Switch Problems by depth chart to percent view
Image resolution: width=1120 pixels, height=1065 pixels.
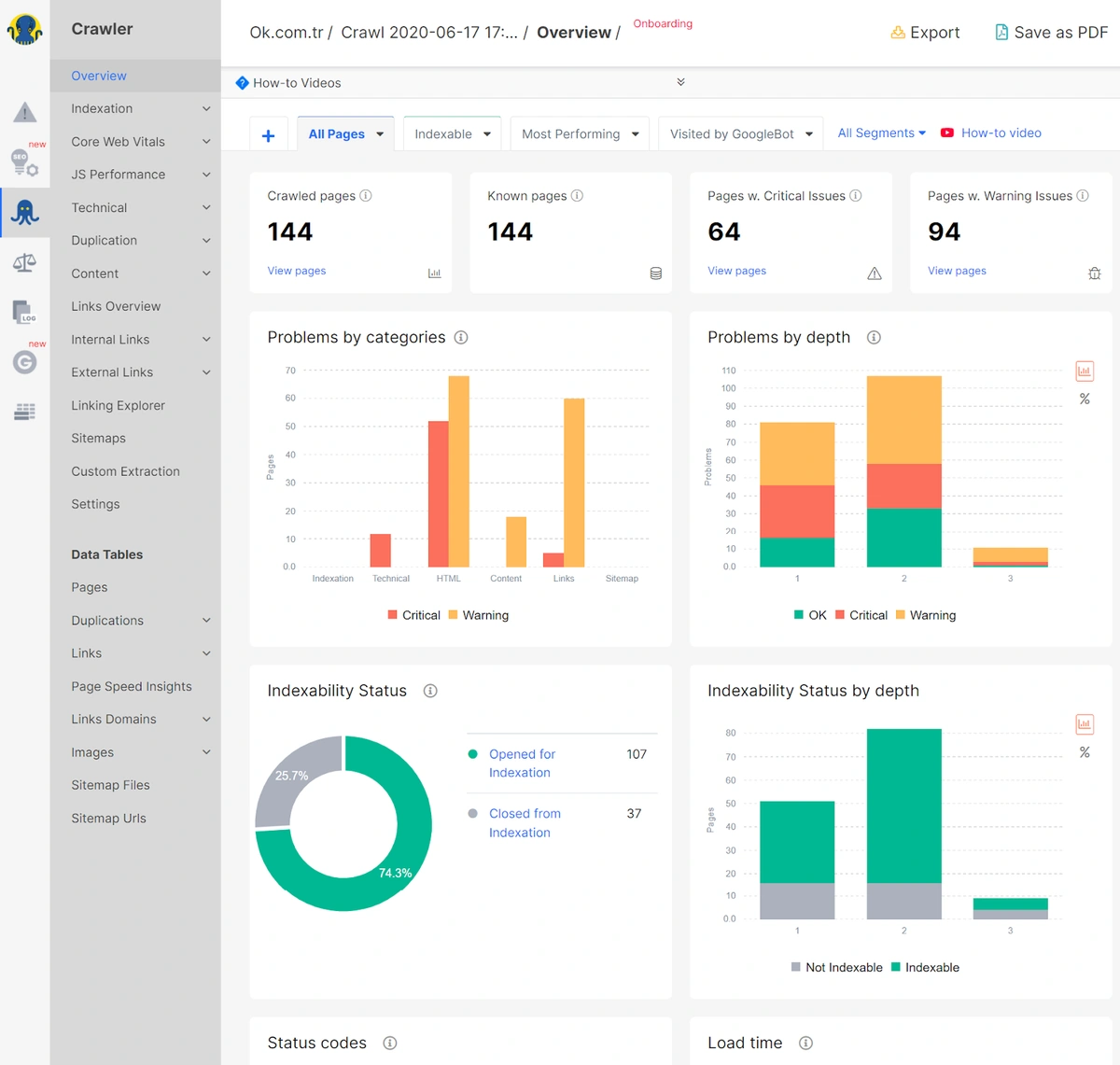pyautogui.click(x=1085, y=399)
